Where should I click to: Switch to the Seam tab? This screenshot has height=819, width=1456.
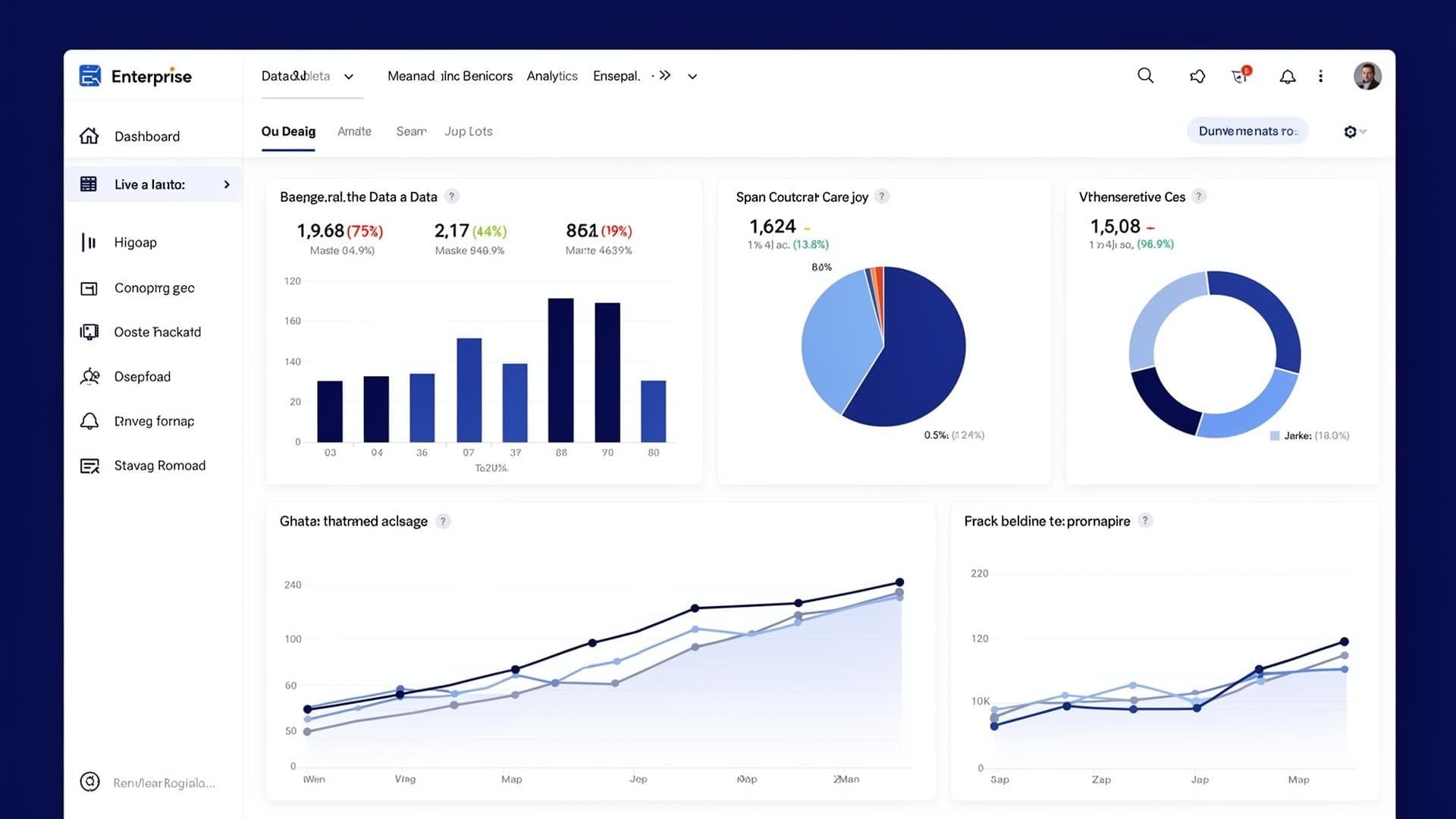(x=411, y=131)
